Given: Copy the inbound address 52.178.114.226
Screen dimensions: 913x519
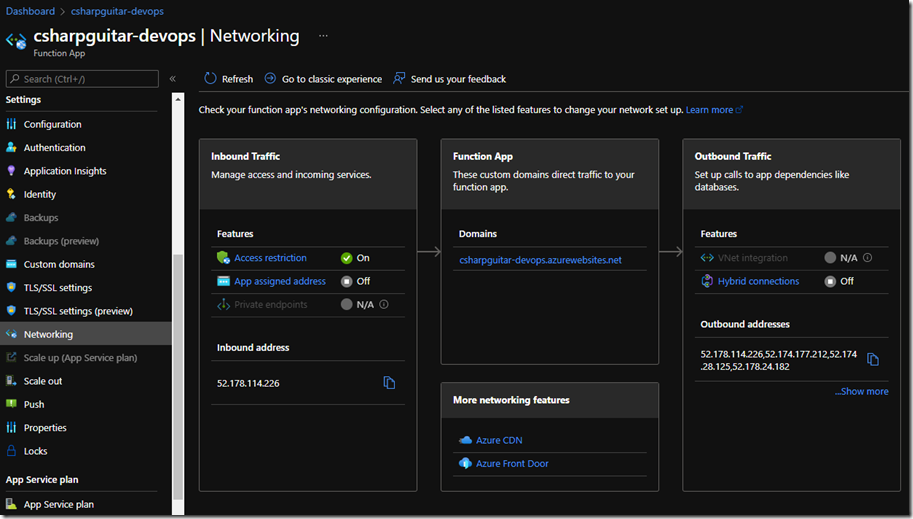Looking at the screenshot, I should (x=389, y=383).
